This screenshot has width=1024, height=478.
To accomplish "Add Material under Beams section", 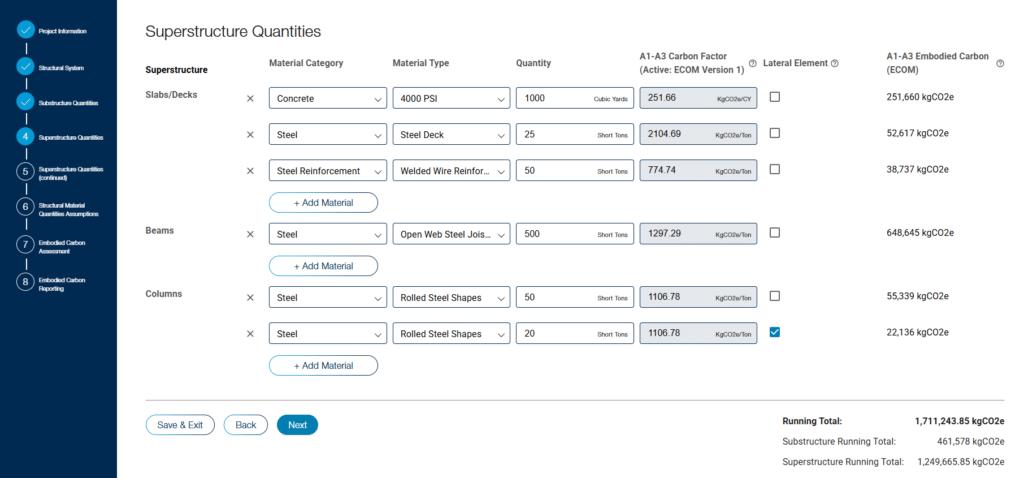I will click(323, 266).
